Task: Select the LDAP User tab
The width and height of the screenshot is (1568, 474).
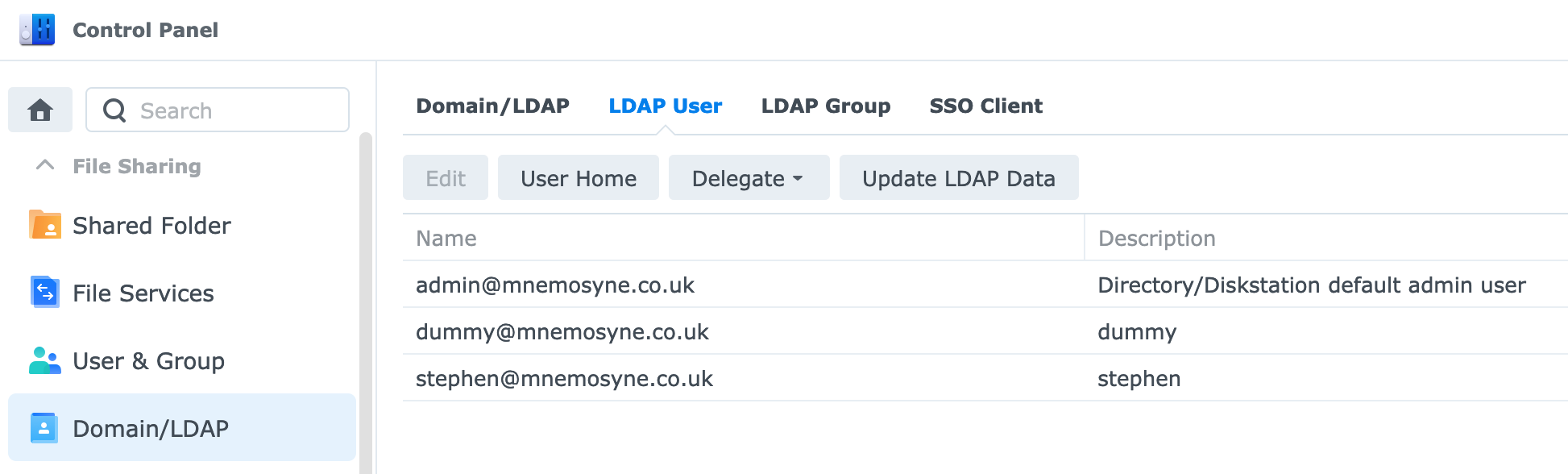Action: pos(665,106)
